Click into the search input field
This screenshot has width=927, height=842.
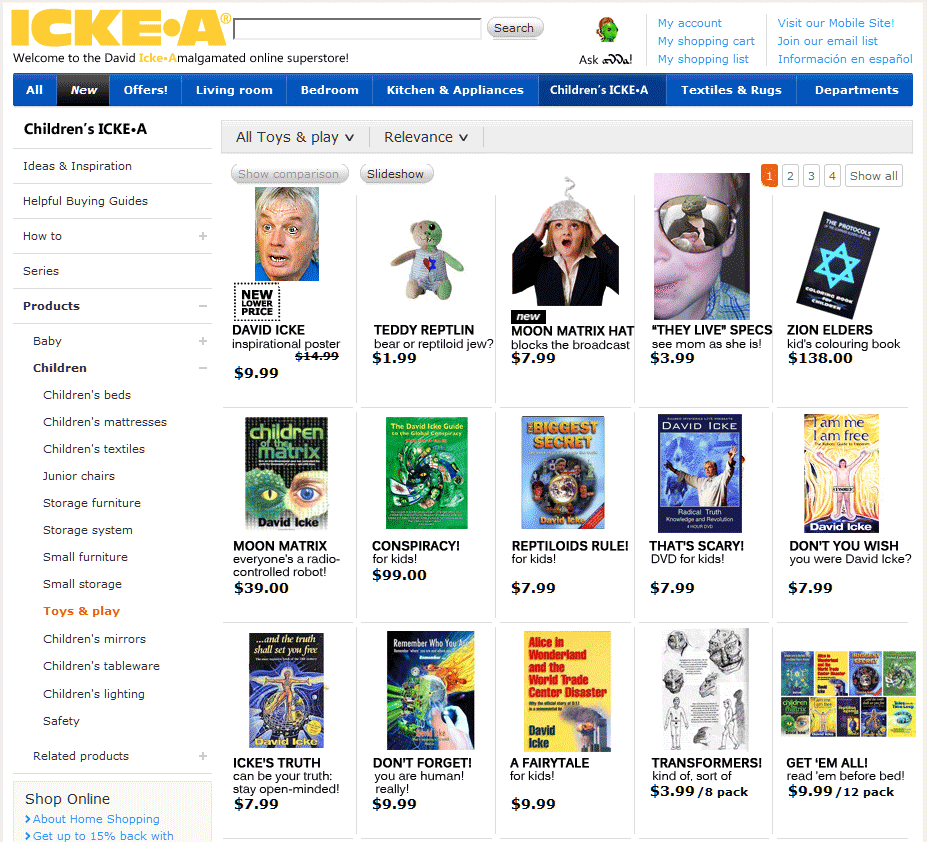pyautogui.click(x=357, y=28)
